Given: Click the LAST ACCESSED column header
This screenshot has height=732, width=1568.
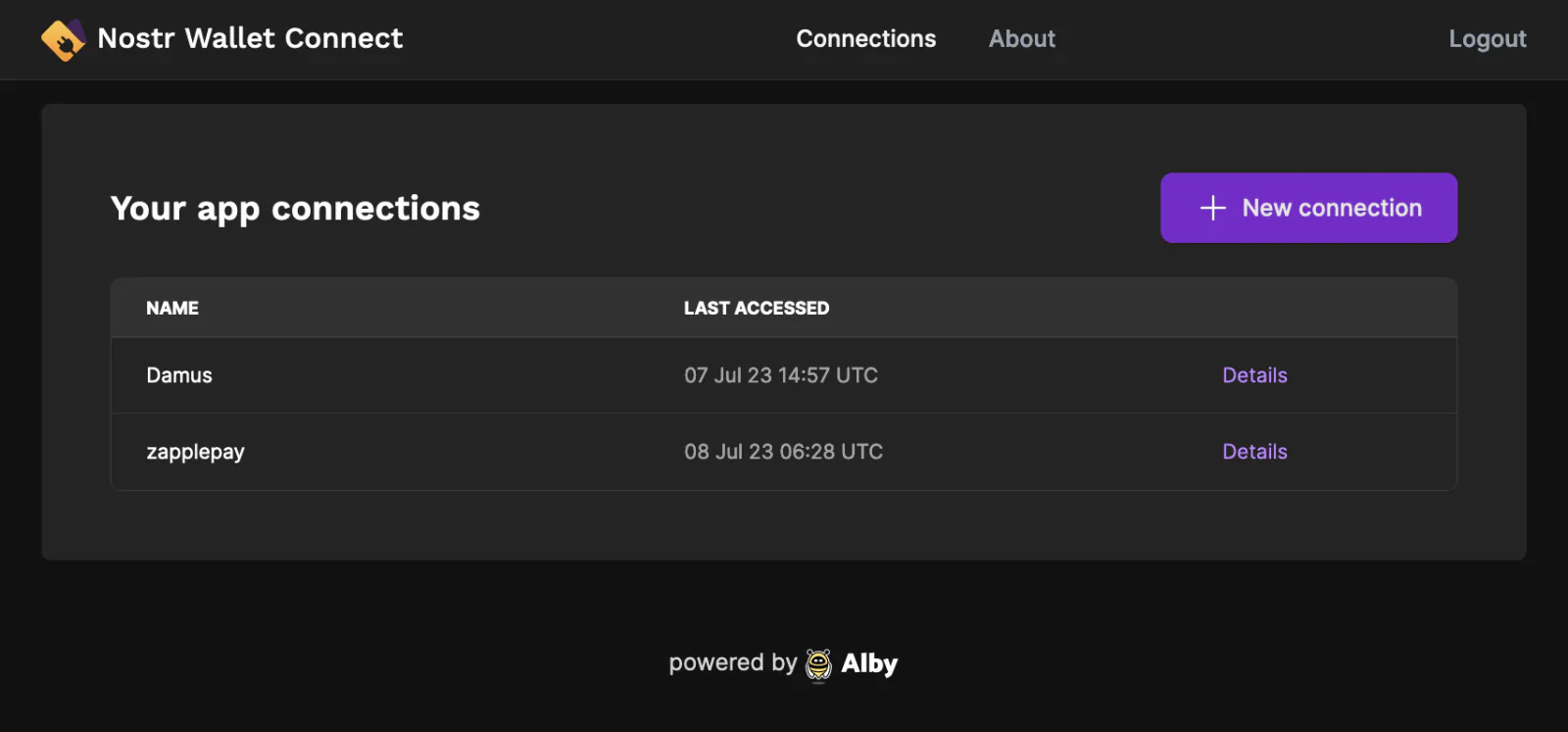Looking at the screenshot, I should pyautogui.click(x=757, y=309).
